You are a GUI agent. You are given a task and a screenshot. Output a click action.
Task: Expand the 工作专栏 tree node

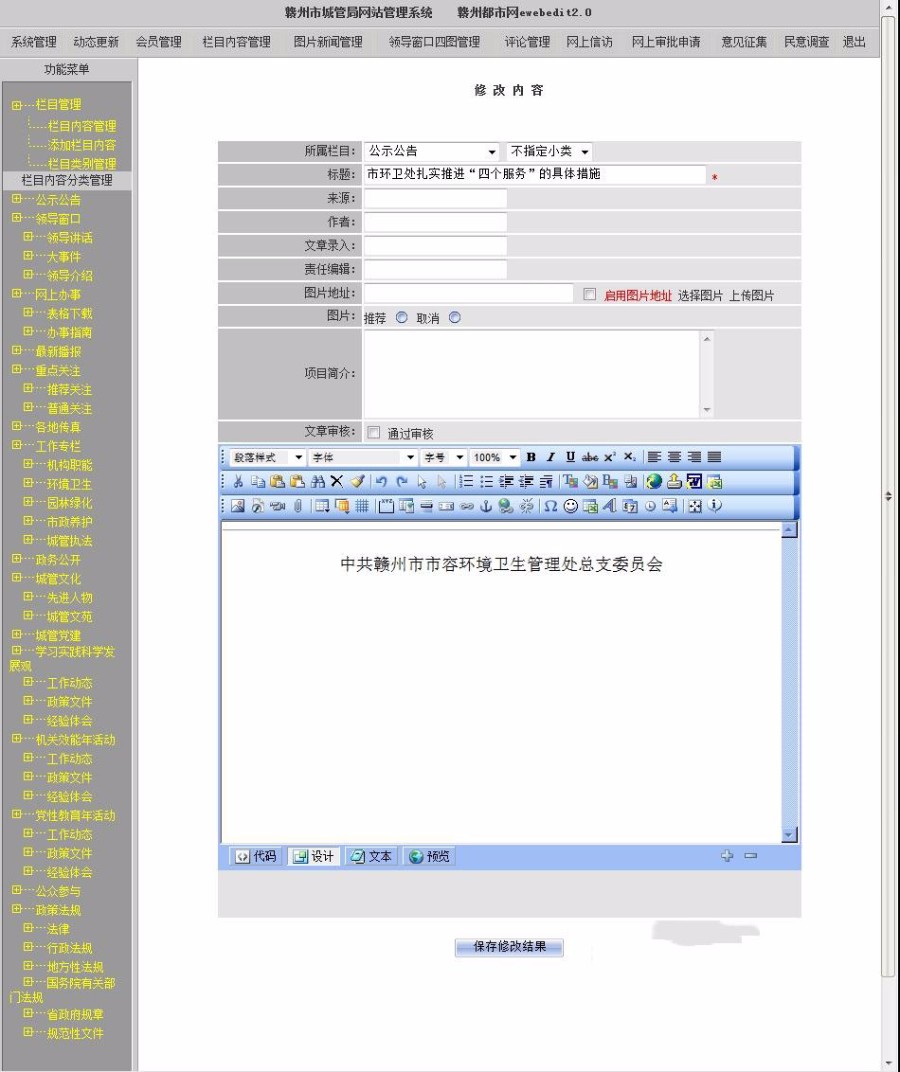tap(16, 445)
